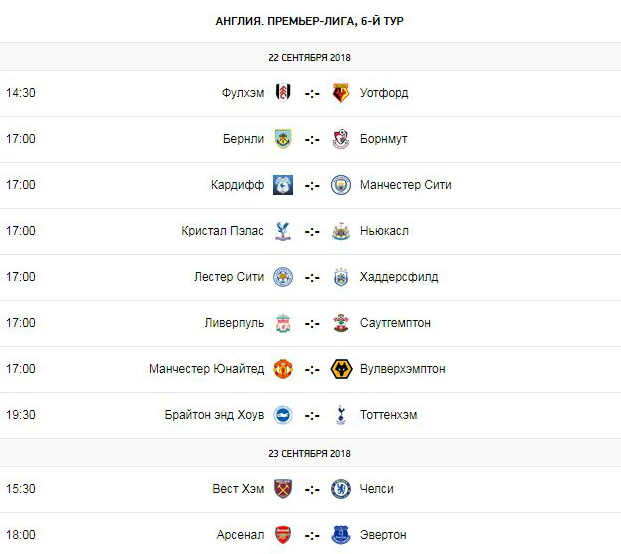The image size is (621, 554).
Task: Click the Tottenham club crest
Action: pyautogui.click(x=340, y=415)
